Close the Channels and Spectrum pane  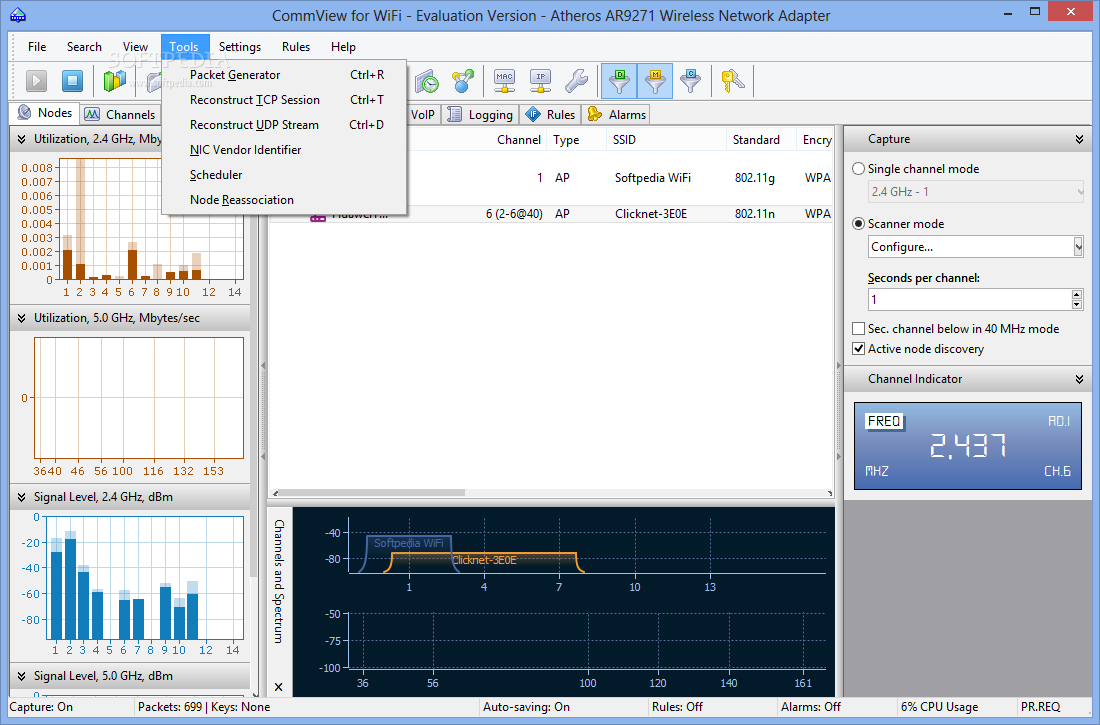point(278,687)
